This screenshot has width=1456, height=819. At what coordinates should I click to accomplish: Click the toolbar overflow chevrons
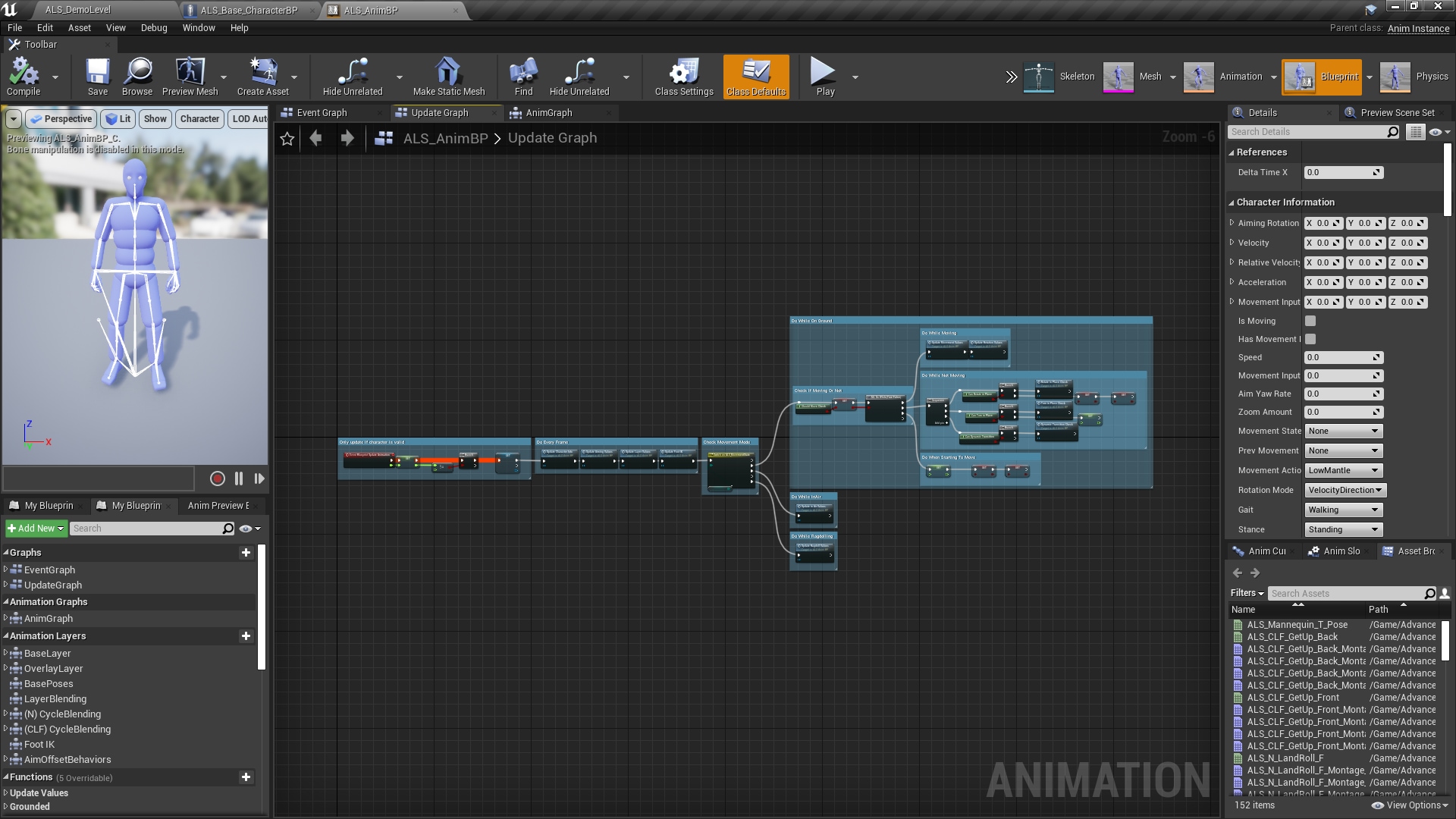pyautogui.click(x=1011, y=77)
